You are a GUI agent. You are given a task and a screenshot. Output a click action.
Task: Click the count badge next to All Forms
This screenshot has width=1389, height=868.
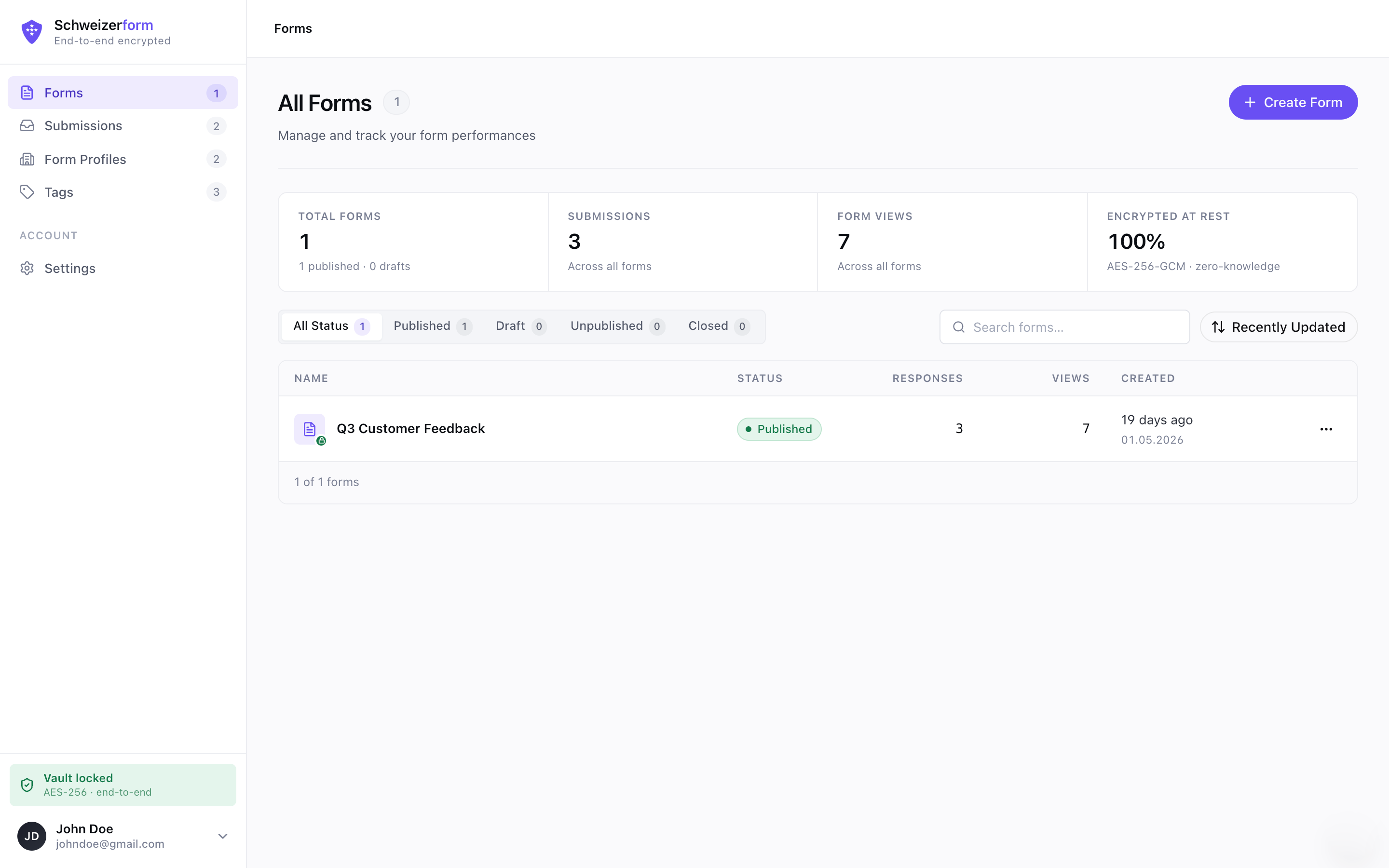396,102
